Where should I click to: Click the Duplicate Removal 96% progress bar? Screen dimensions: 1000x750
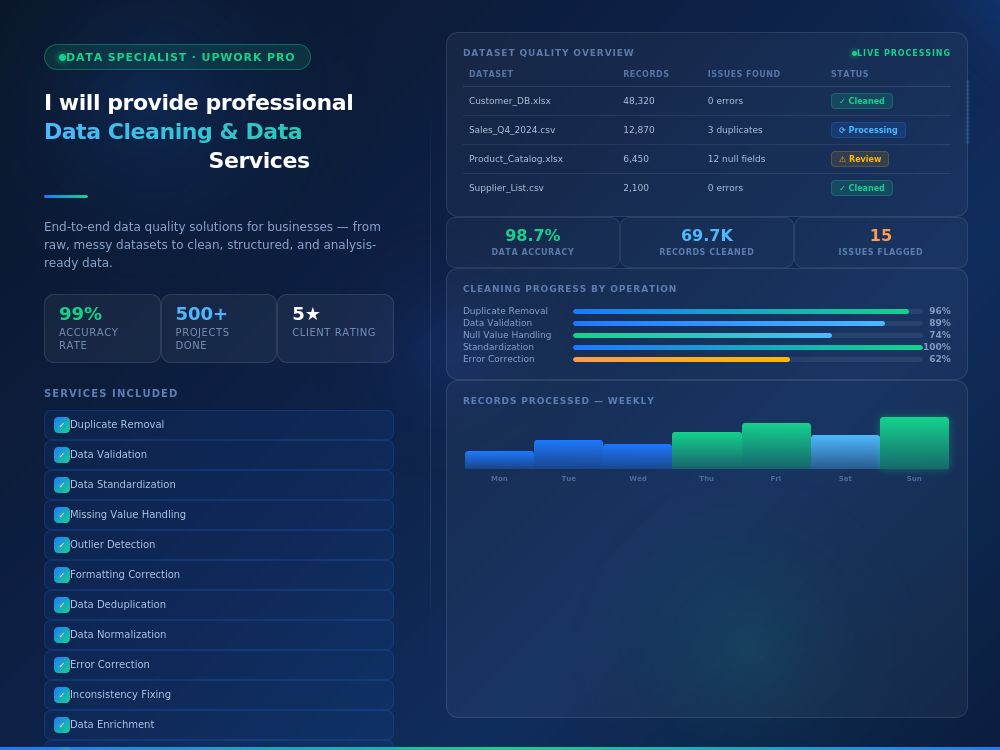[747, 311]
